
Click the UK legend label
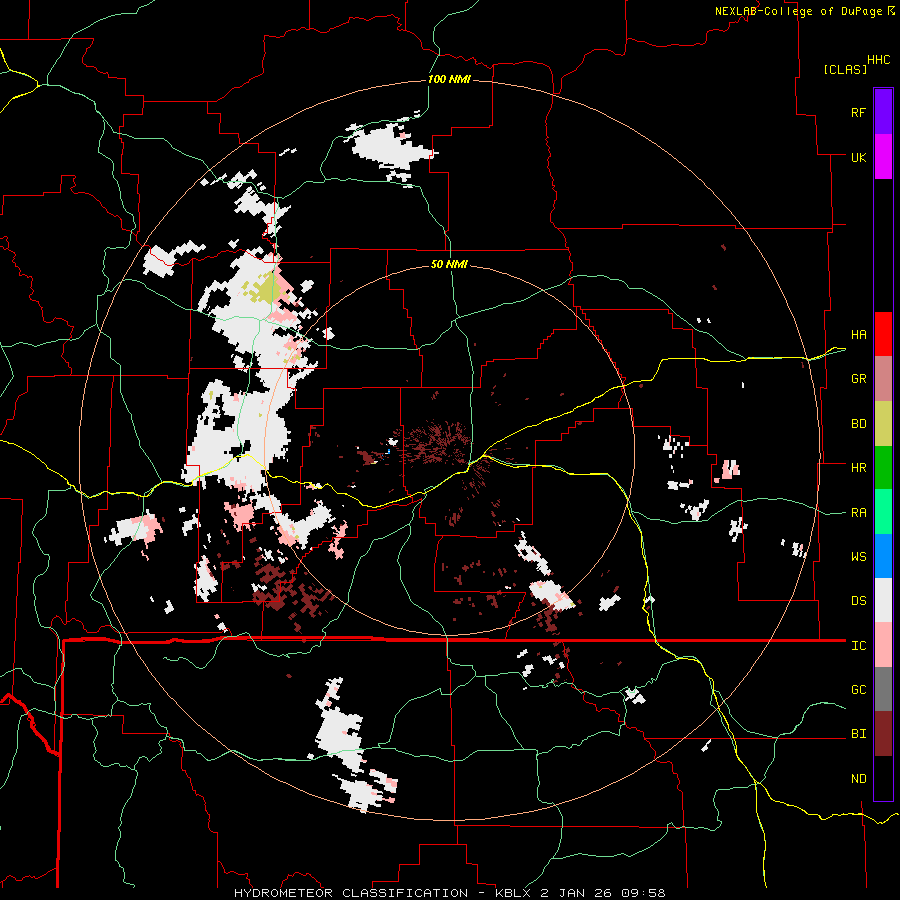[858, 157]
